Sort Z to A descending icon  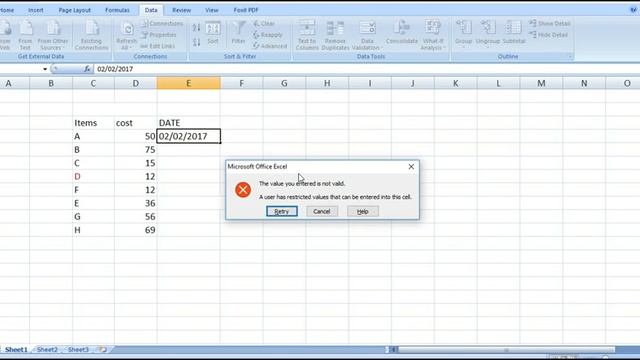coord(196,42)
